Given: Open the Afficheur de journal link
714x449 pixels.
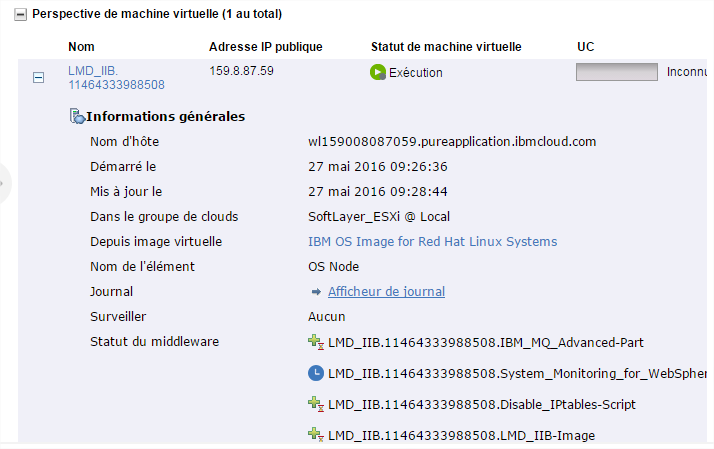Looking at the screenshot, I should [x=386, y=292].
